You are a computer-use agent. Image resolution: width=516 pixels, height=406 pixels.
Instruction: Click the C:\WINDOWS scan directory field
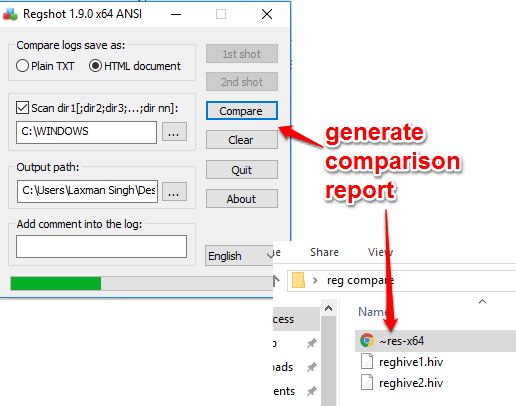[86, 132]
